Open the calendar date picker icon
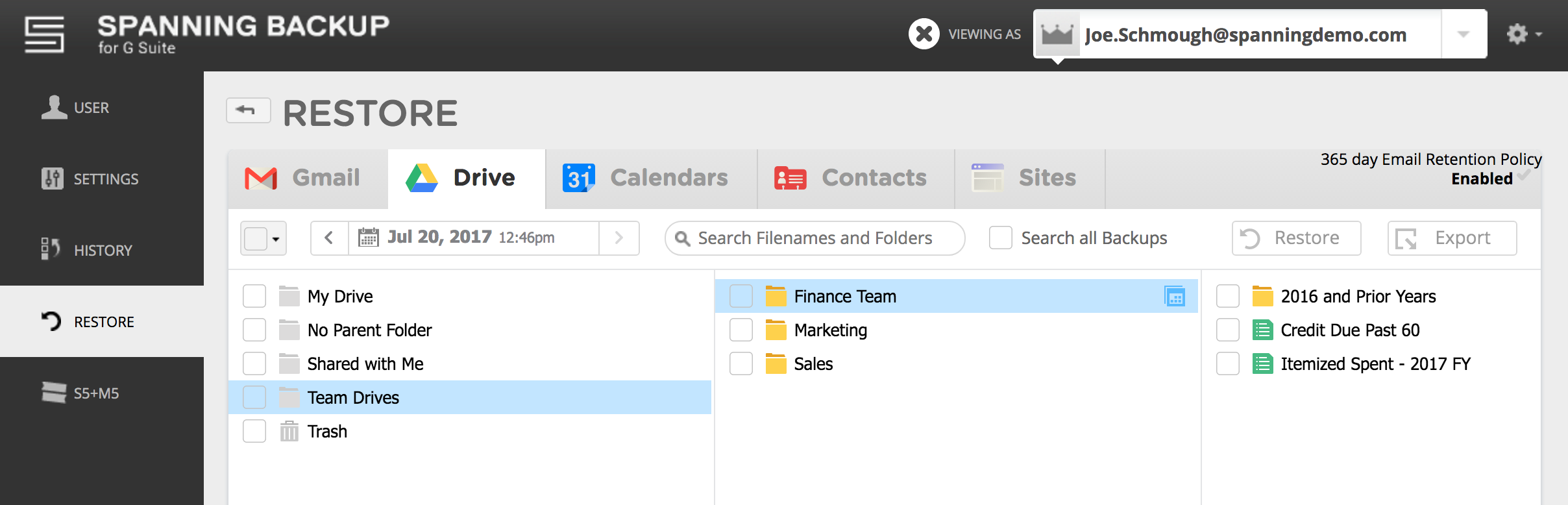 [368, 238]
